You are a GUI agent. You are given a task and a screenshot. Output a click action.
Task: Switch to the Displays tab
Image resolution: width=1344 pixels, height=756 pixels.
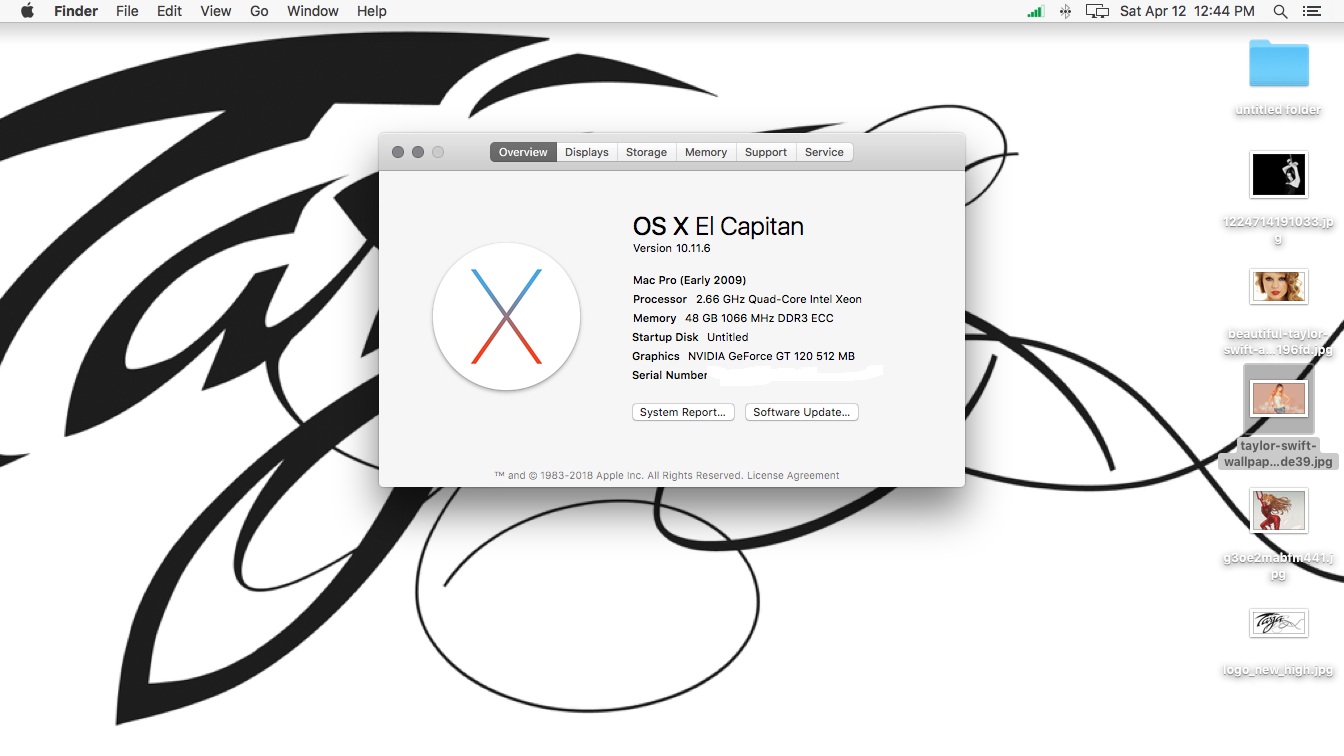coord(587,152)
